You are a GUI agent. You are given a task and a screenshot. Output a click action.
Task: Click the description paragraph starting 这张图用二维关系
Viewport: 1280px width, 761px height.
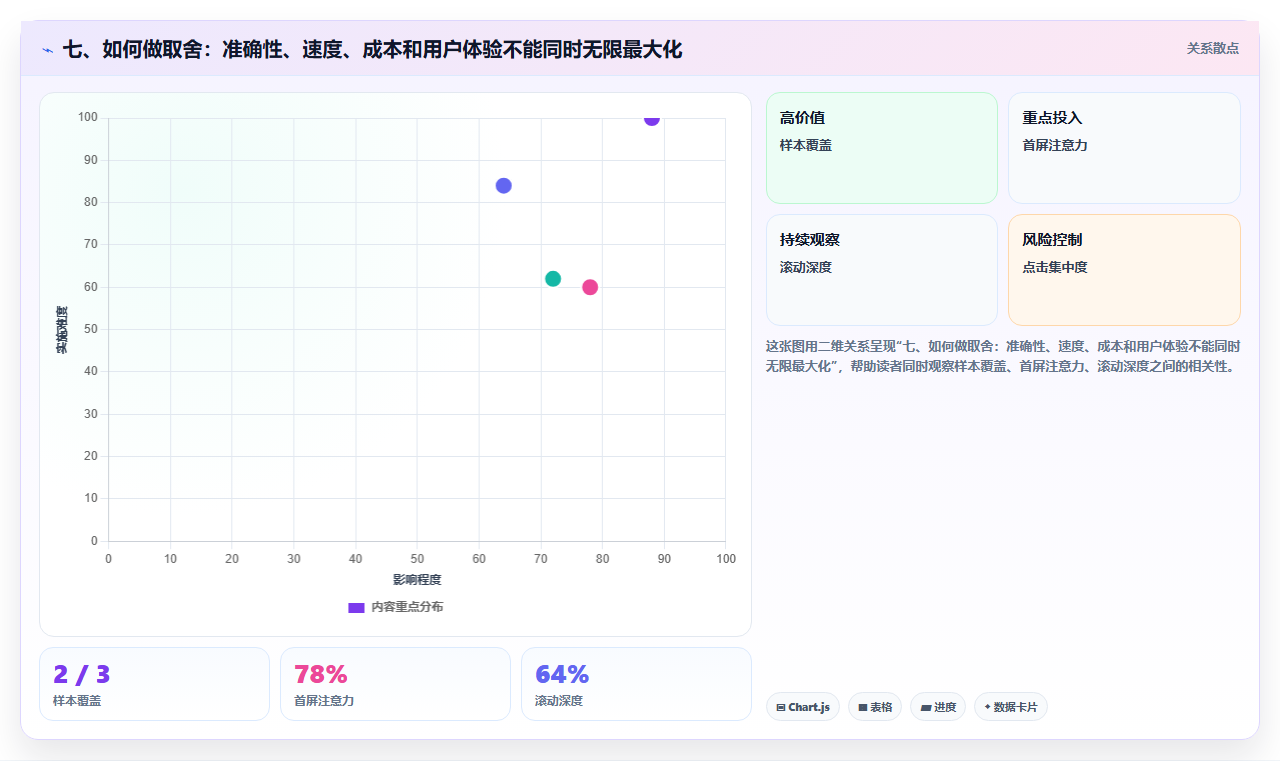[1003, 356]
